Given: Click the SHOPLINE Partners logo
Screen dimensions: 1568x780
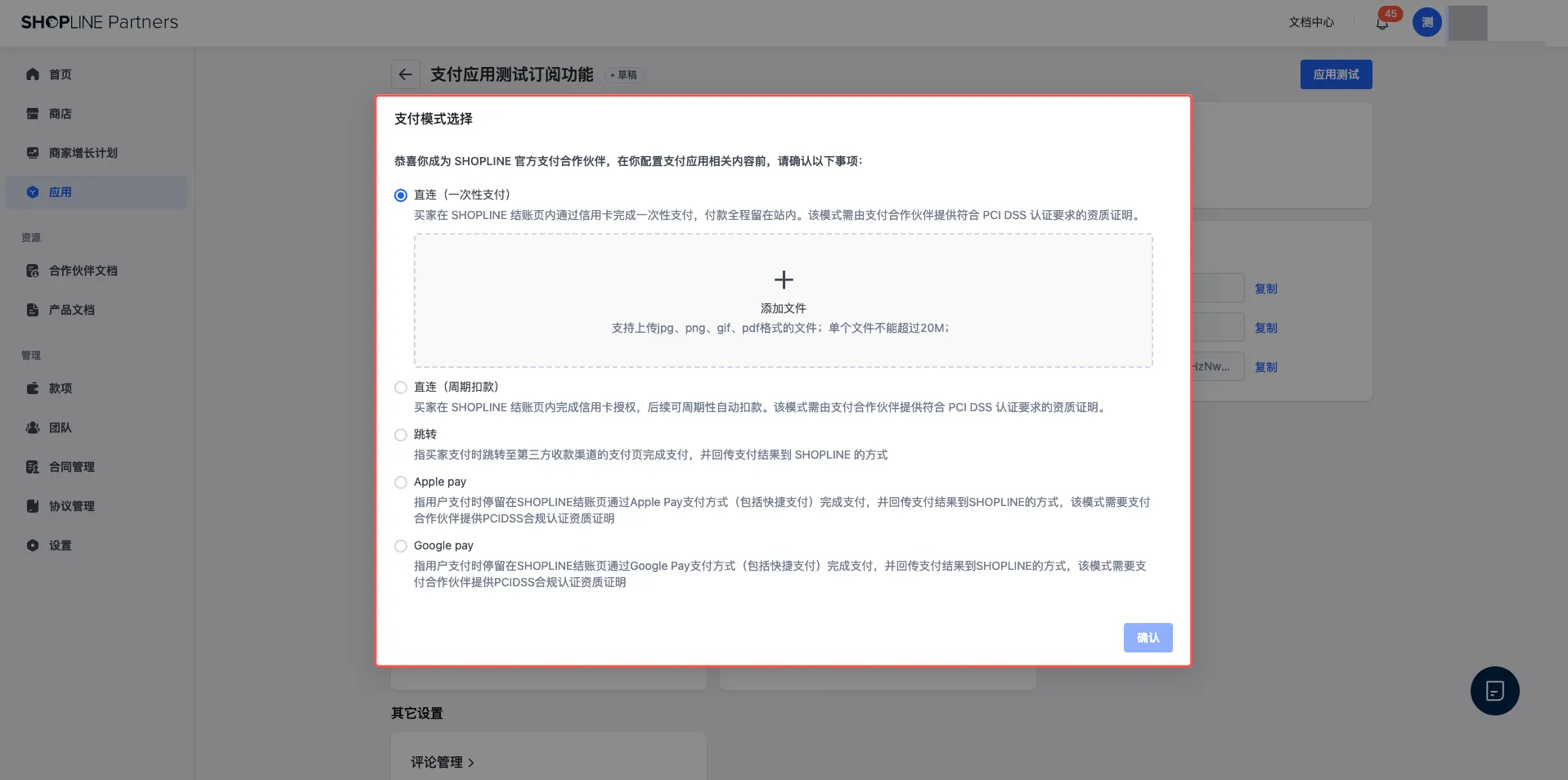Looking at the screenshot, I should [100, 22].
